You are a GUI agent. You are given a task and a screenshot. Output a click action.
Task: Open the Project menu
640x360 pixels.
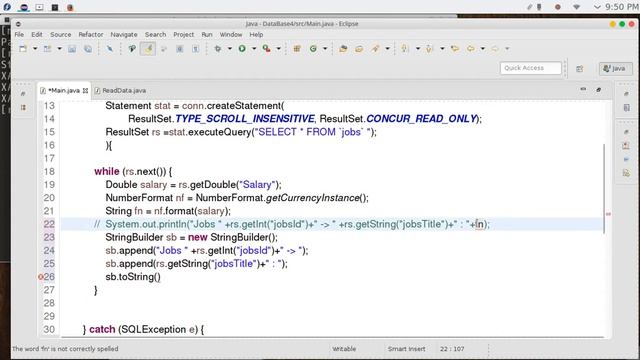(x=184, y=35)
